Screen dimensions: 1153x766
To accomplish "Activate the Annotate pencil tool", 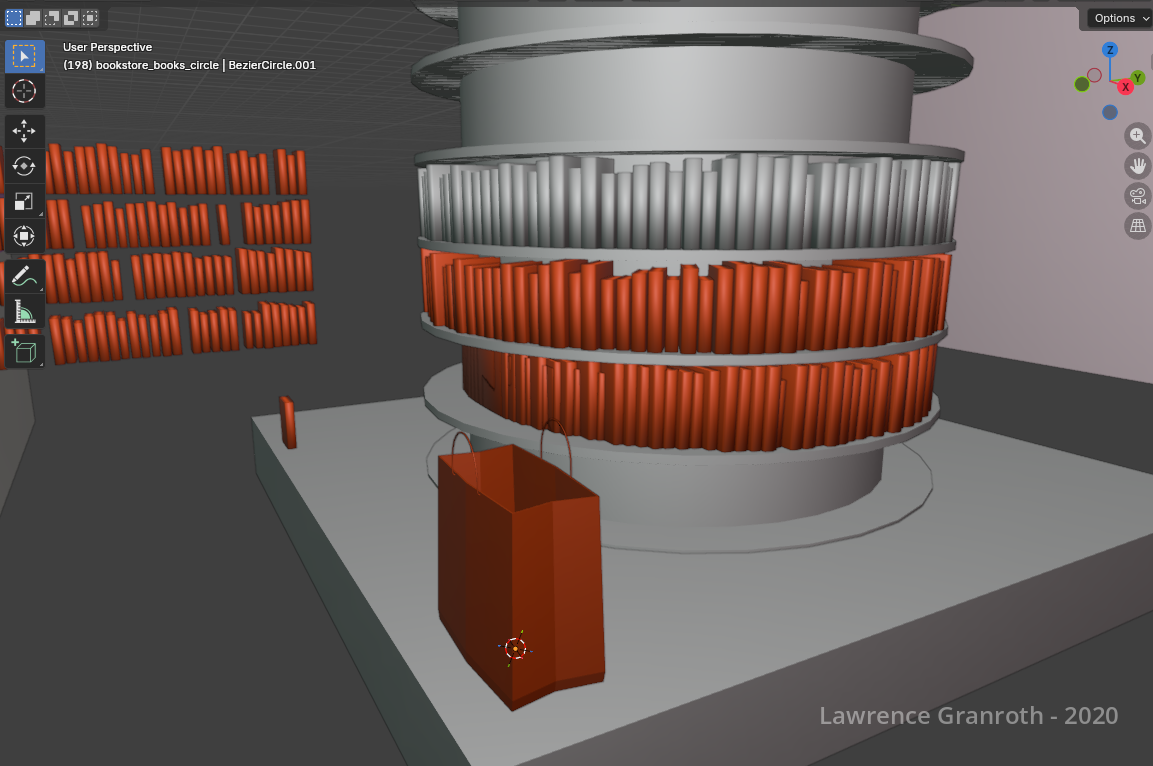I will [x=25, y=277].
